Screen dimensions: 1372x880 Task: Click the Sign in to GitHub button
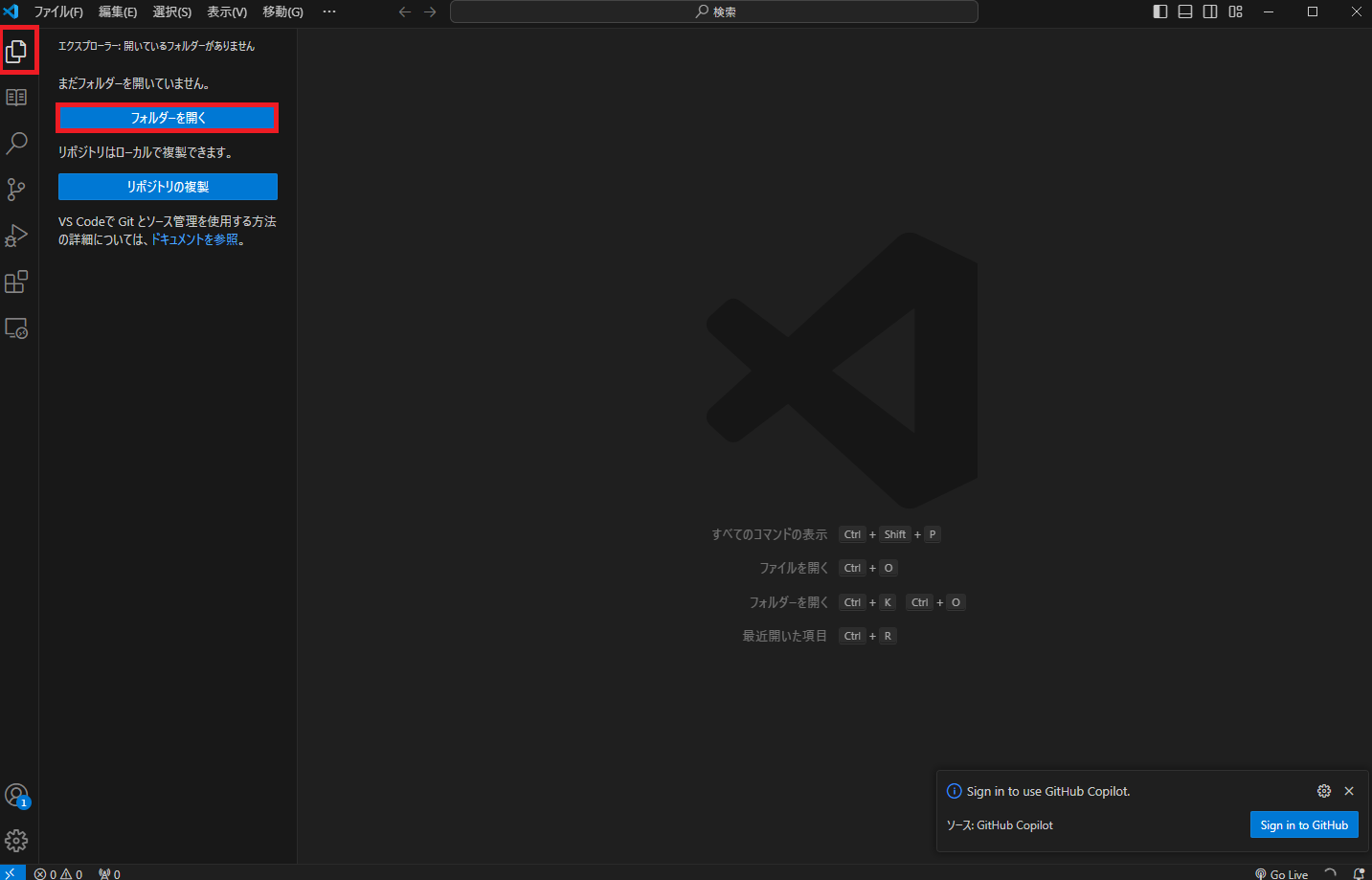(1304, 824)
